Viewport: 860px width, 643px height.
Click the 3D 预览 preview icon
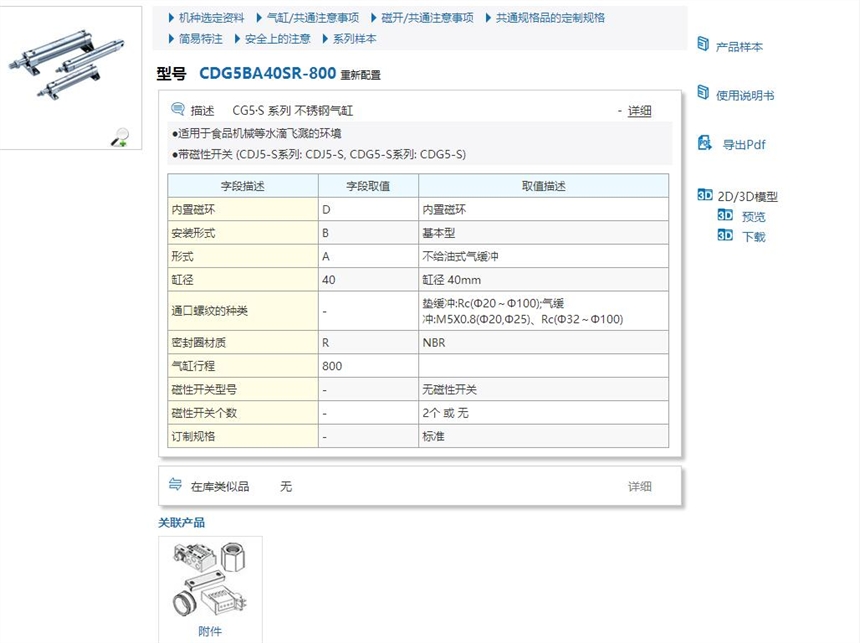[x=725, y=216]
